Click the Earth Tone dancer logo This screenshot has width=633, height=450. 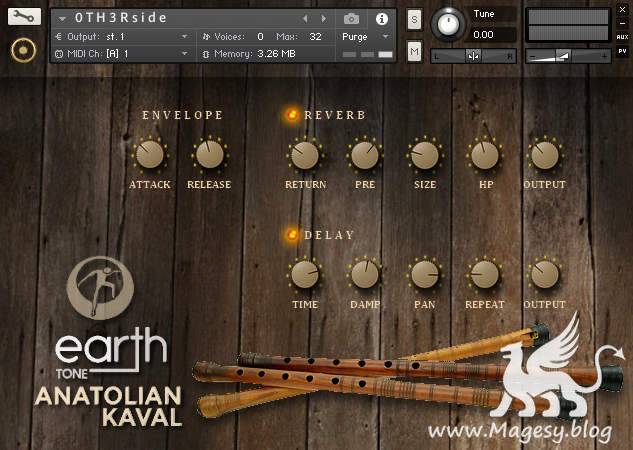coord(100,288)
